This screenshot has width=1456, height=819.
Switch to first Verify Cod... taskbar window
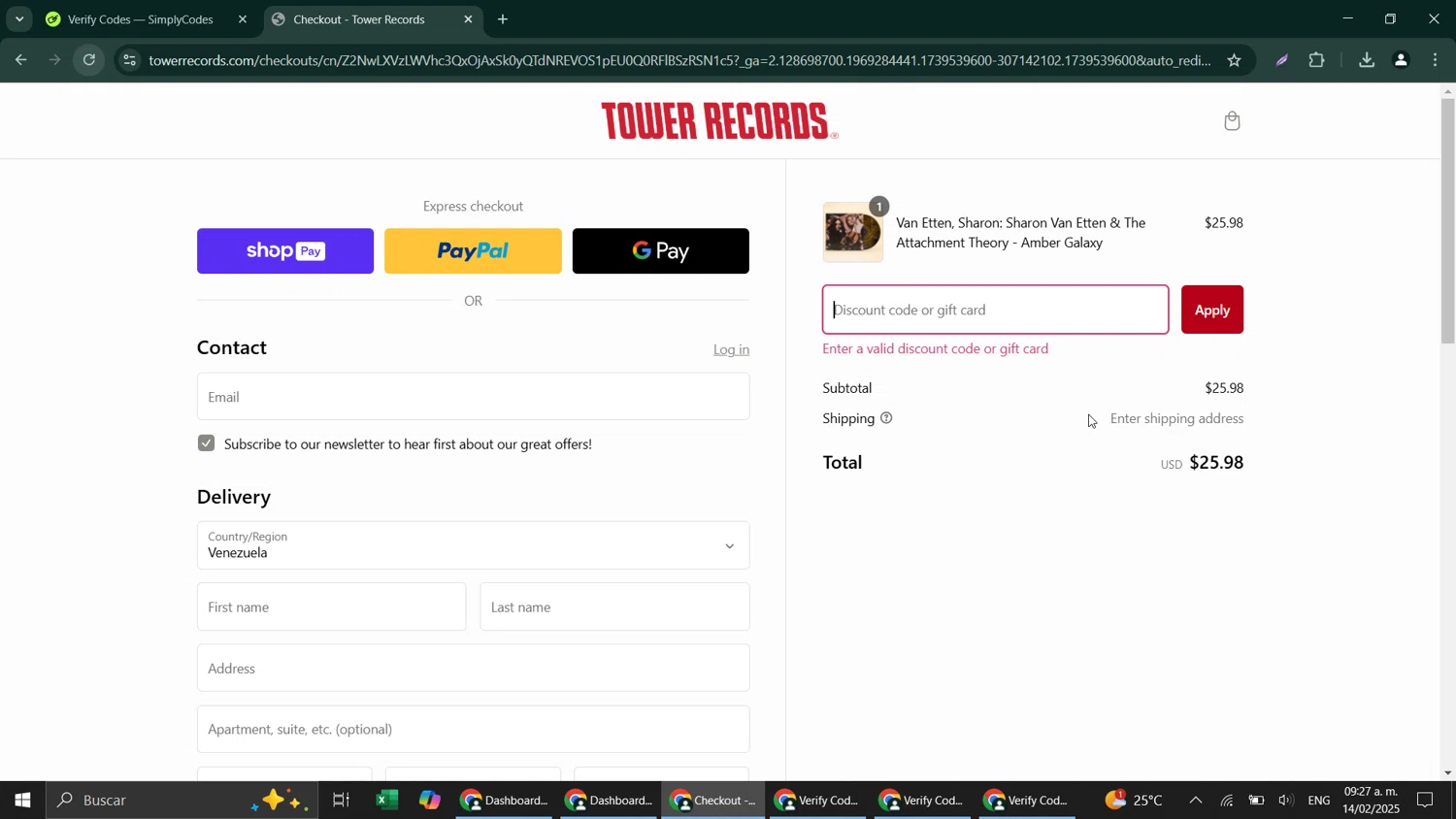click(819, 801)
